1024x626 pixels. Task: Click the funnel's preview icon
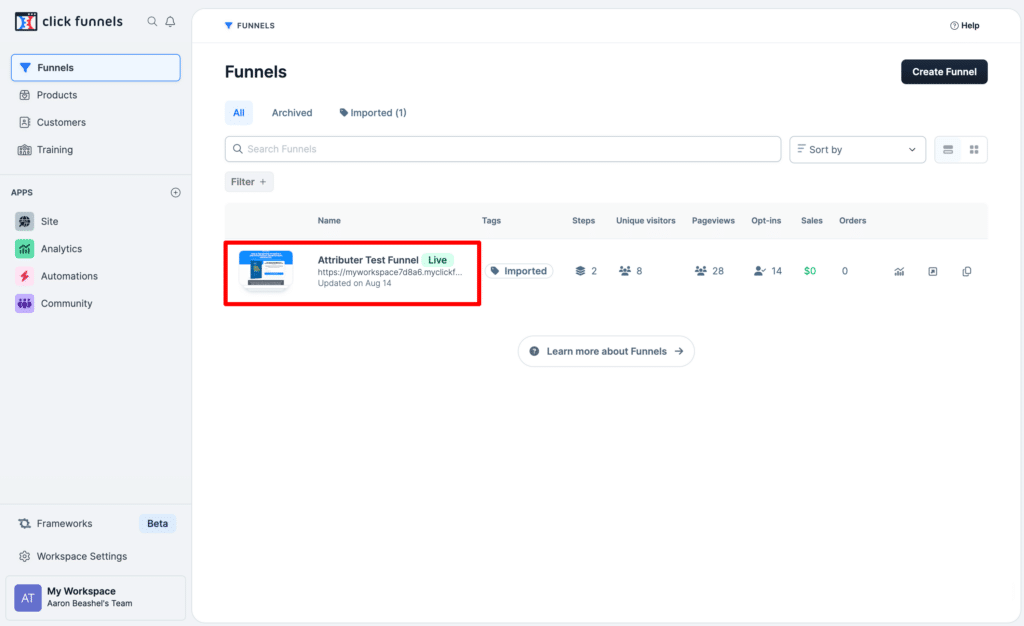(x=933, y=272)
